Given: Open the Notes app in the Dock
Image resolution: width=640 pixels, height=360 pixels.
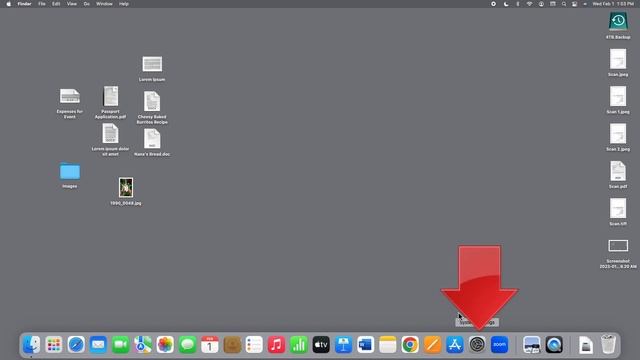Looking at the screenshot, I should point(388,345).
